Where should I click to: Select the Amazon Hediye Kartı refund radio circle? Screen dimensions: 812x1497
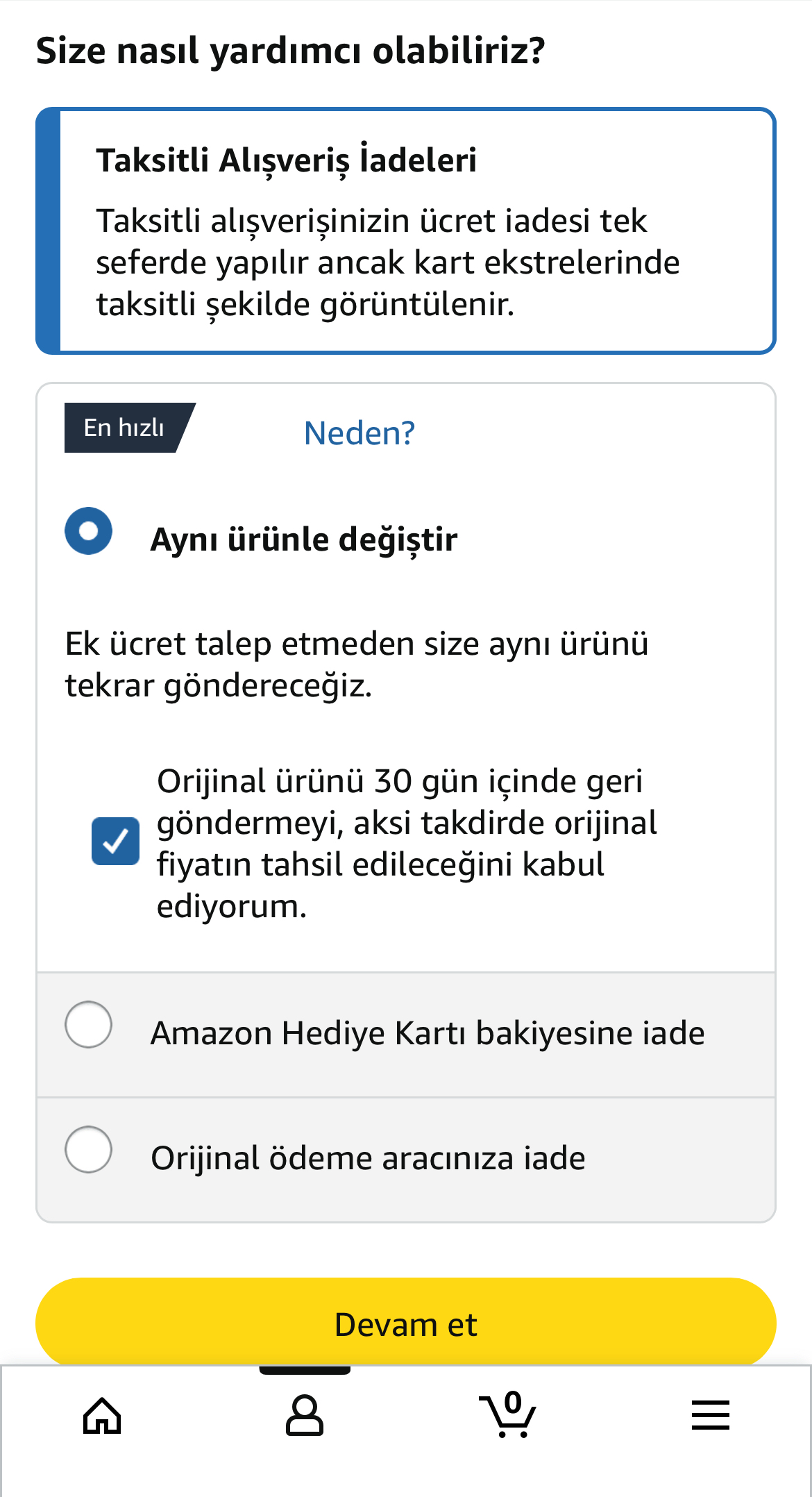tap(89, 1024)
